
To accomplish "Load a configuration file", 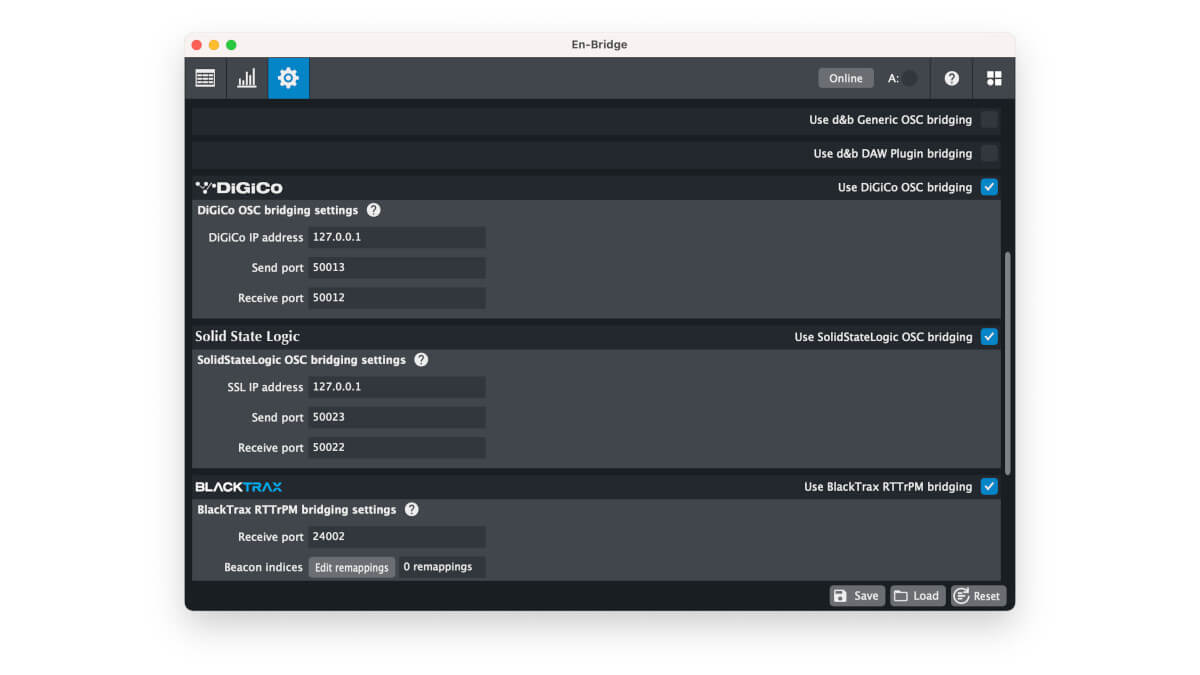I will pos(918,596).
